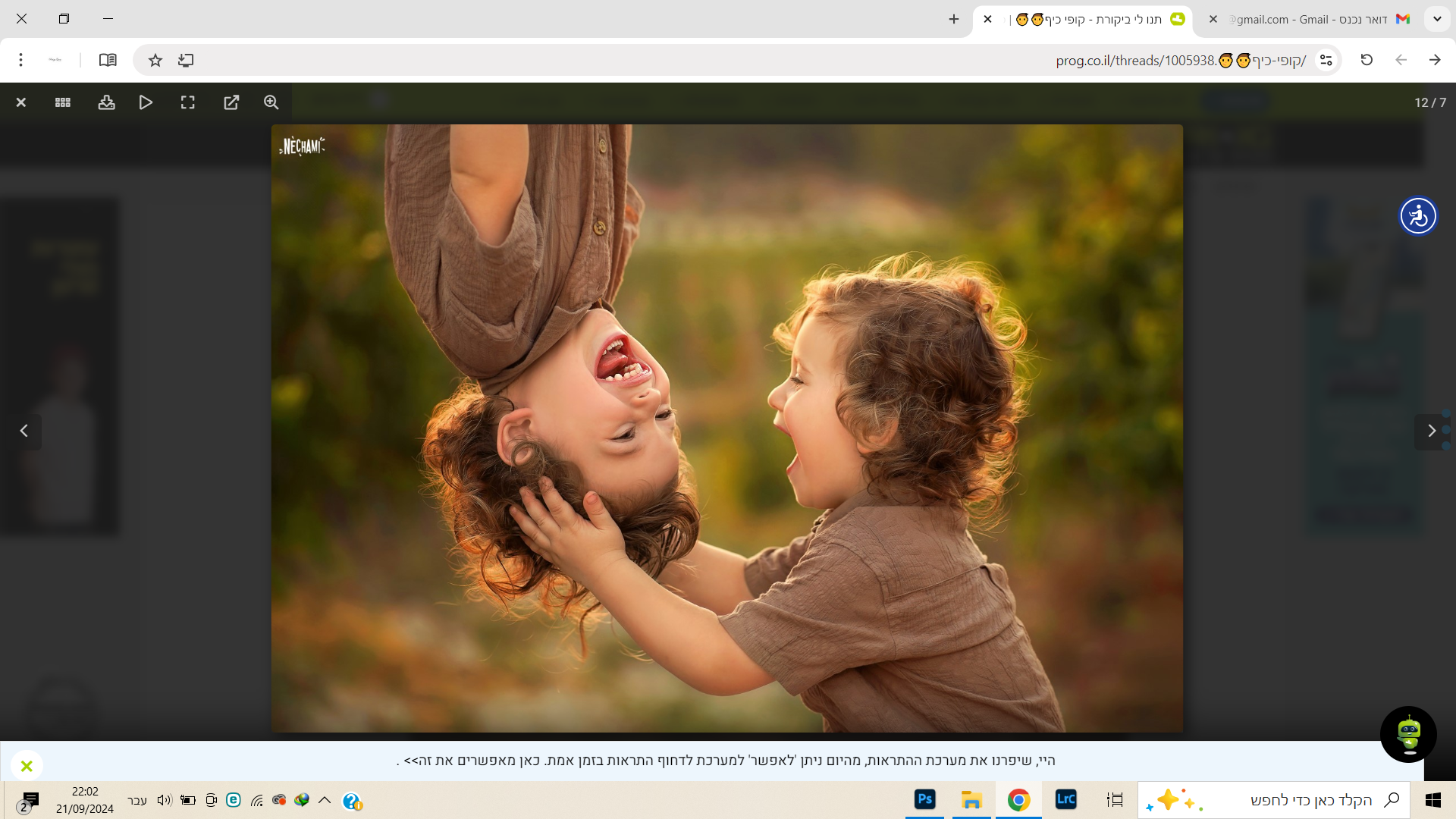Open image in a new window
This screenshot has height=819, width=1456.
click(231, 102)
